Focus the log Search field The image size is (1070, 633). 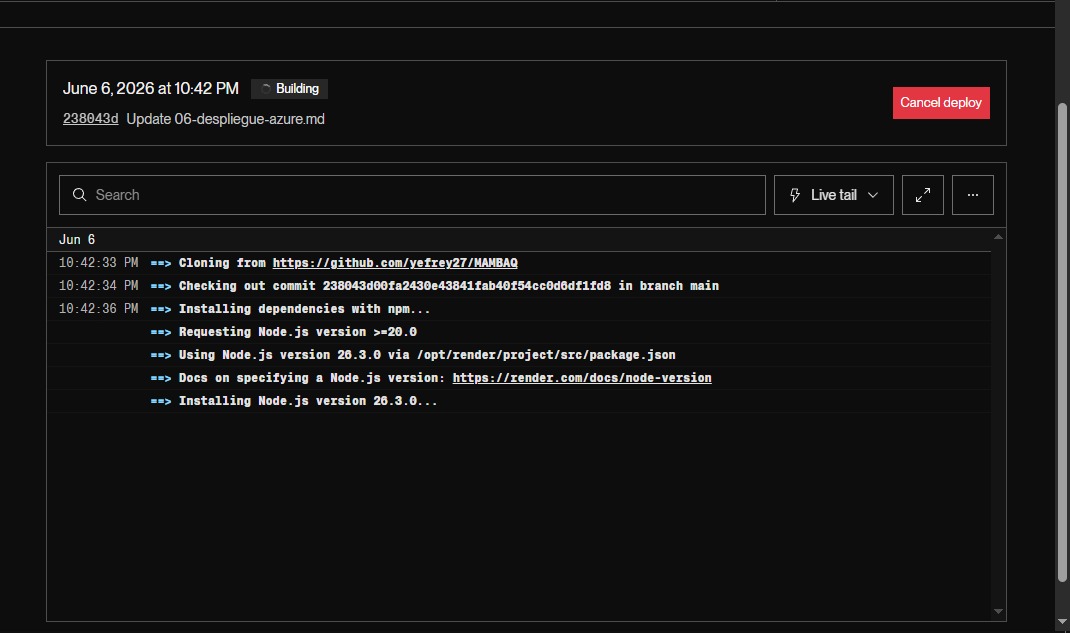tap(412, 195)
